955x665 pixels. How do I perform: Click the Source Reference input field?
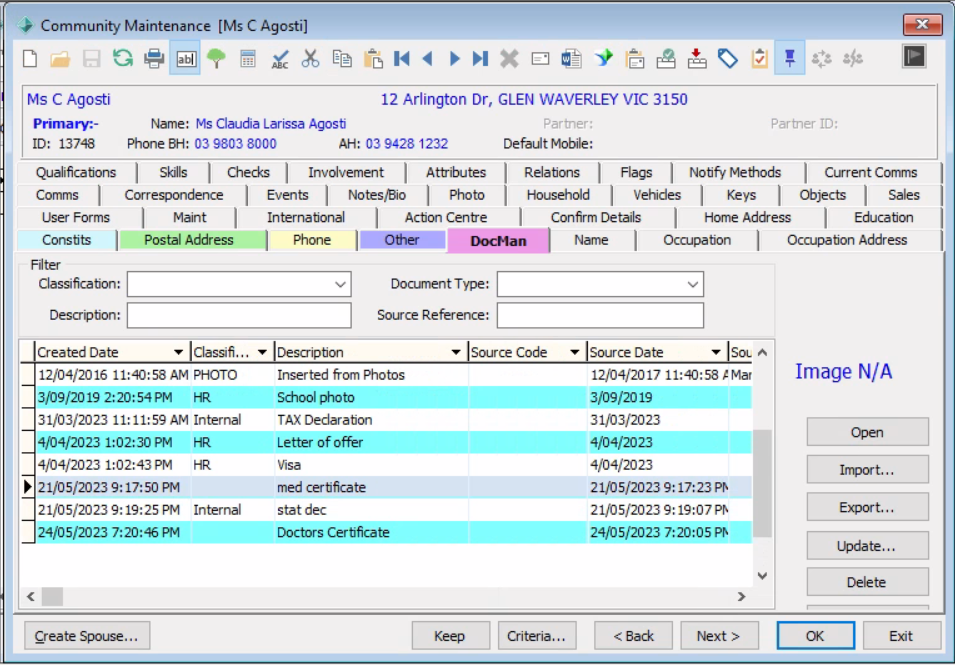pyautogui.click(x=599, y=316)
